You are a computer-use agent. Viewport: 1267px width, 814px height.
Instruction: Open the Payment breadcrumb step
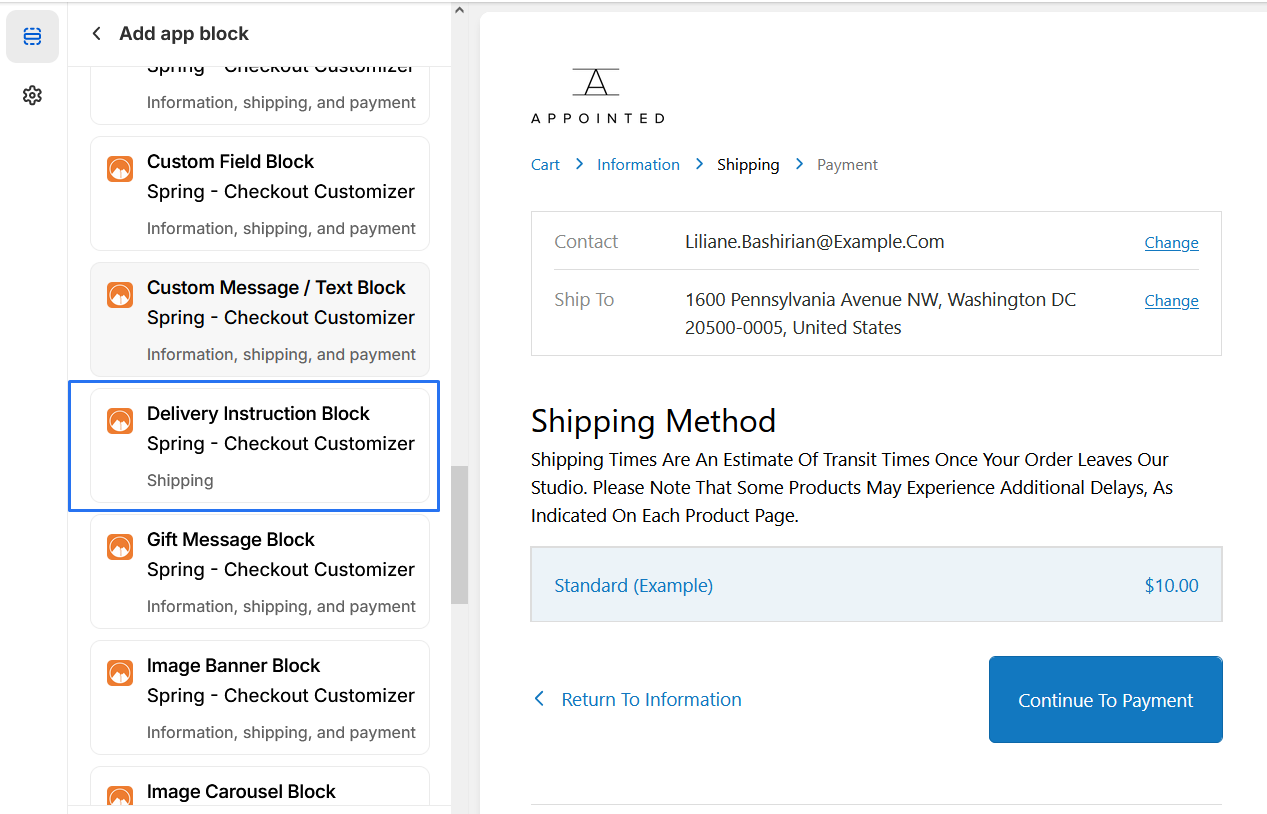[x=847, y=165]
